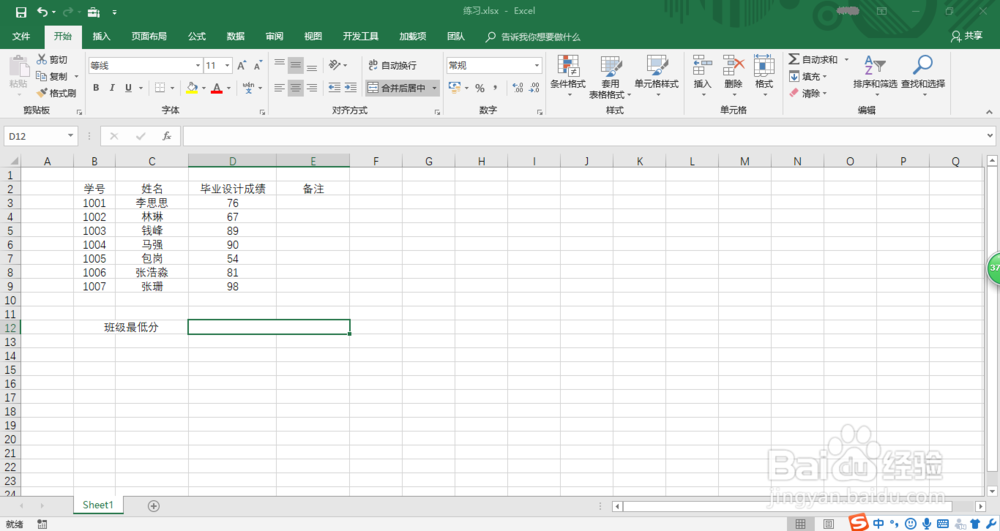Open Conditional Formatting 条件格式
Screen dimensions: 1000x531
click(x=568, y=75)
